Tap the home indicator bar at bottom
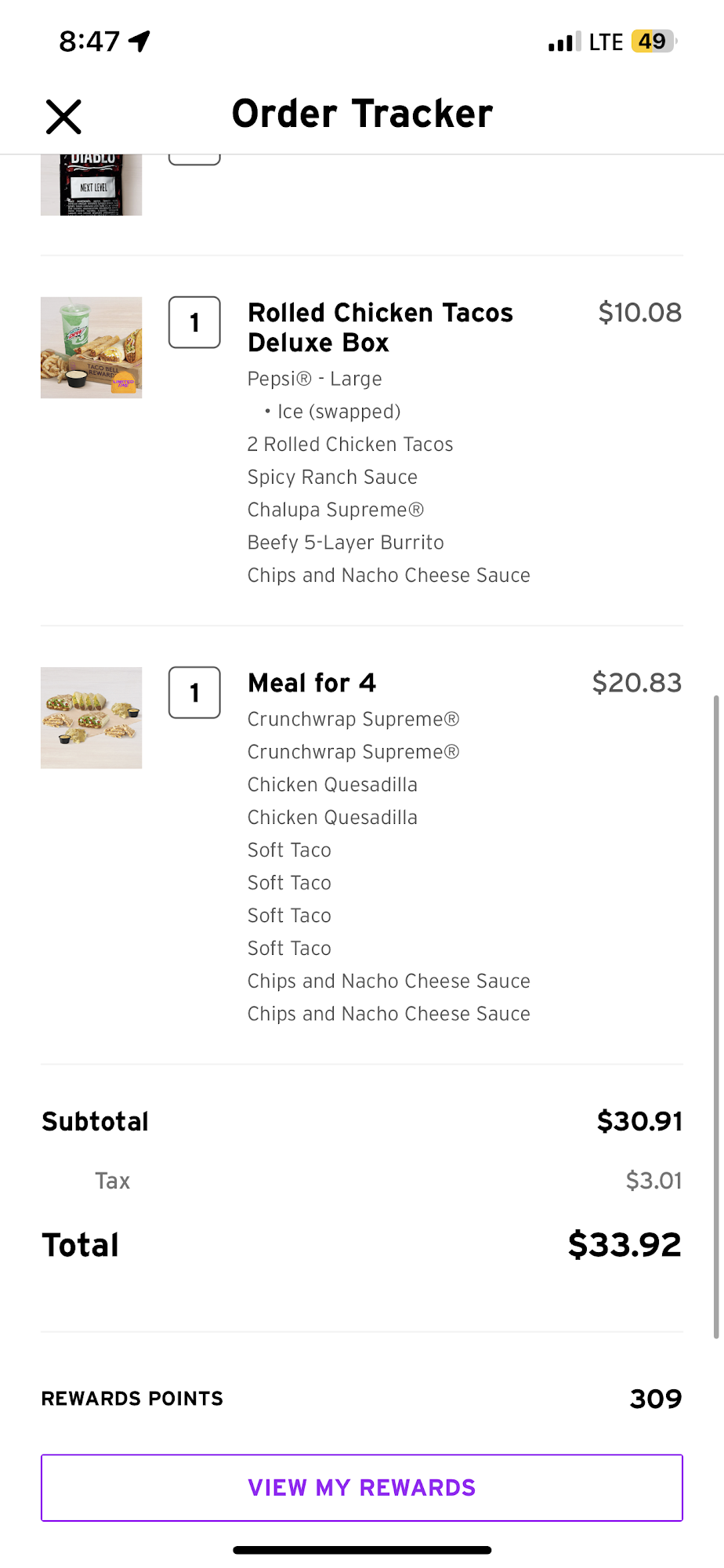This screenshot has height=1568, width=724. (362, 1550)
